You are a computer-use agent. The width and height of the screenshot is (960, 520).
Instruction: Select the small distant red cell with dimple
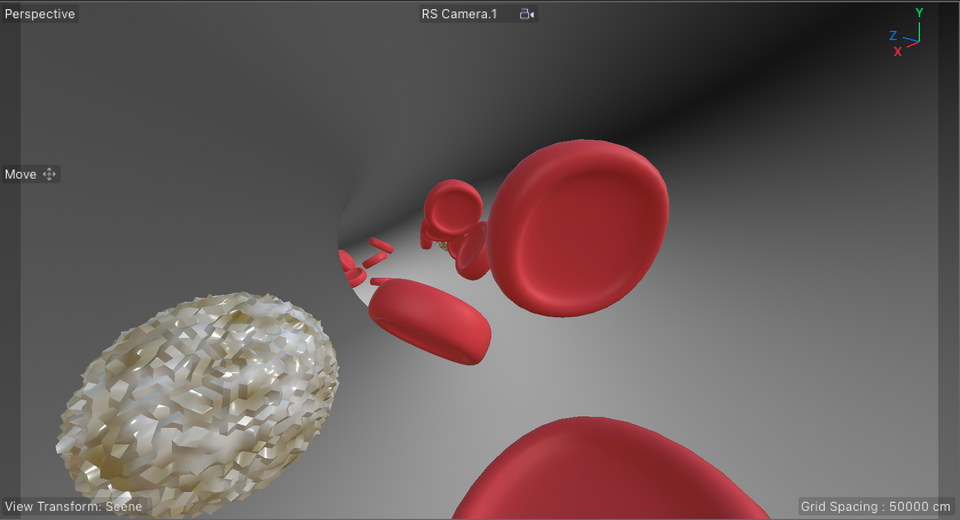[x=453, y=206]
